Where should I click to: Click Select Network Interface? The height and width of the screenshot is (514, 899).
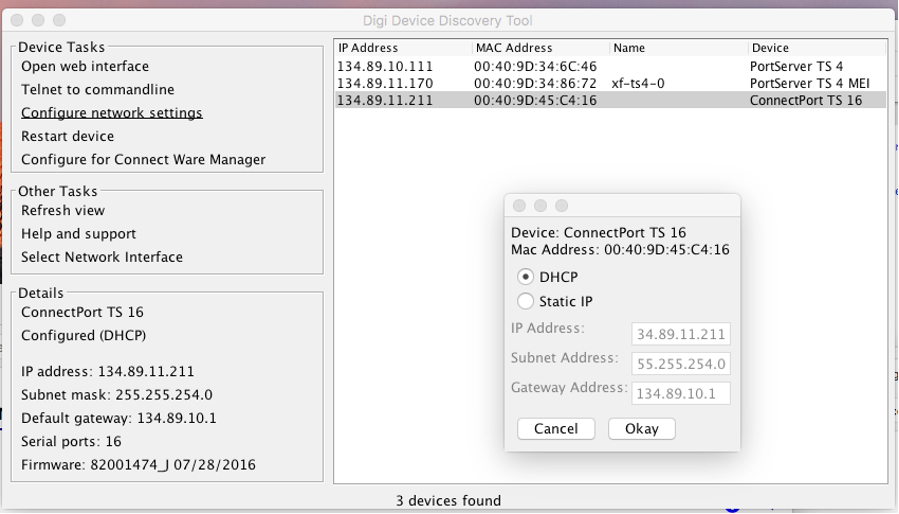[x=102, y=257]
